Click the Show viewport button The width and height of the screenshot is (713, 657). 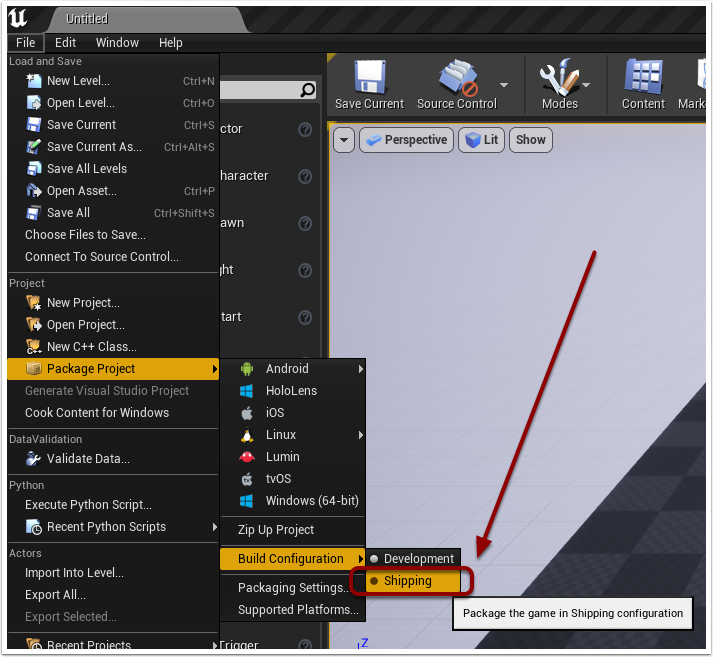(x=531, y=140)
